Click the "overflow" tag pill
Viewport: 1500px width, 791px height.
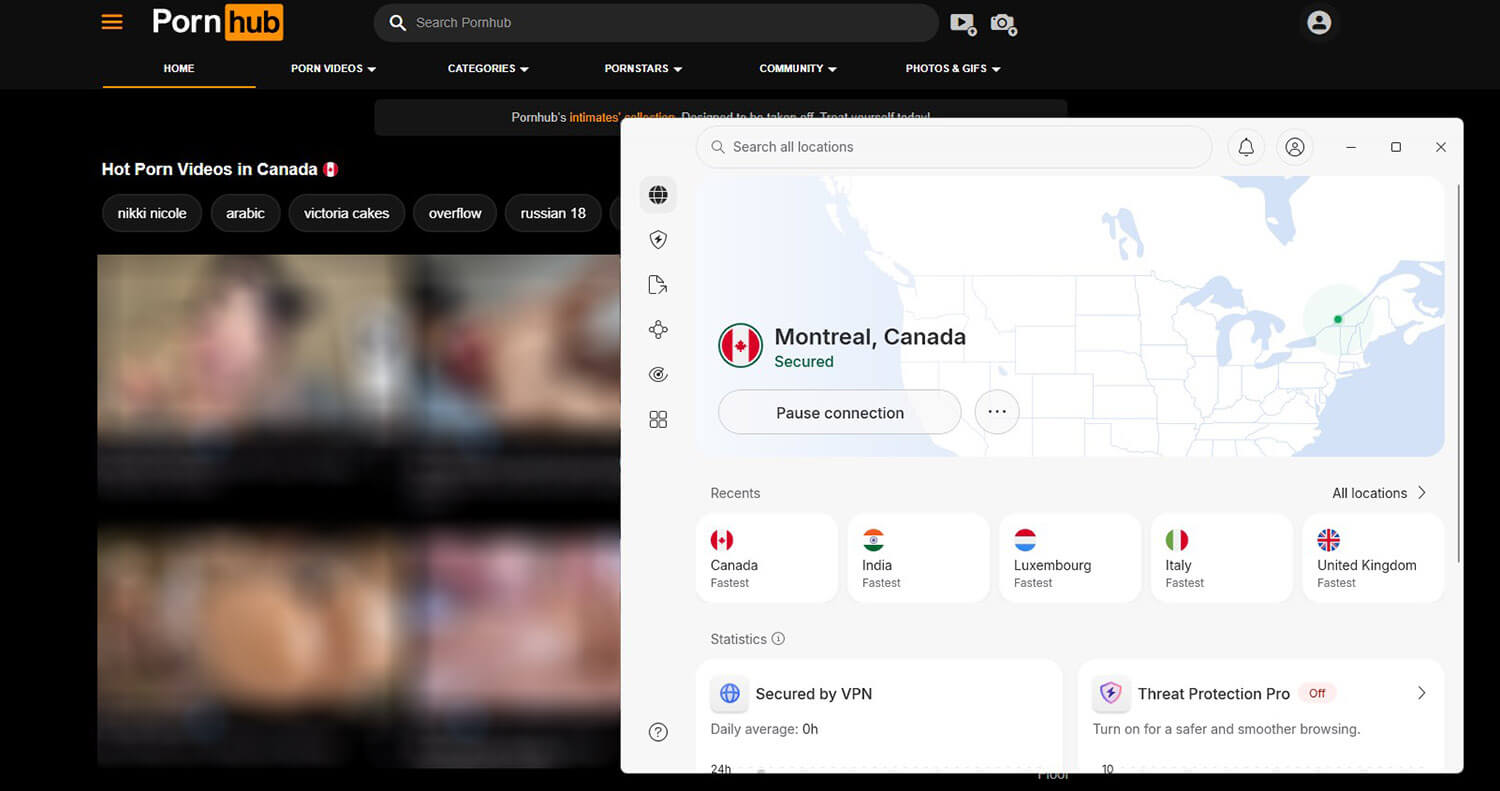click(x=455, y=213)
